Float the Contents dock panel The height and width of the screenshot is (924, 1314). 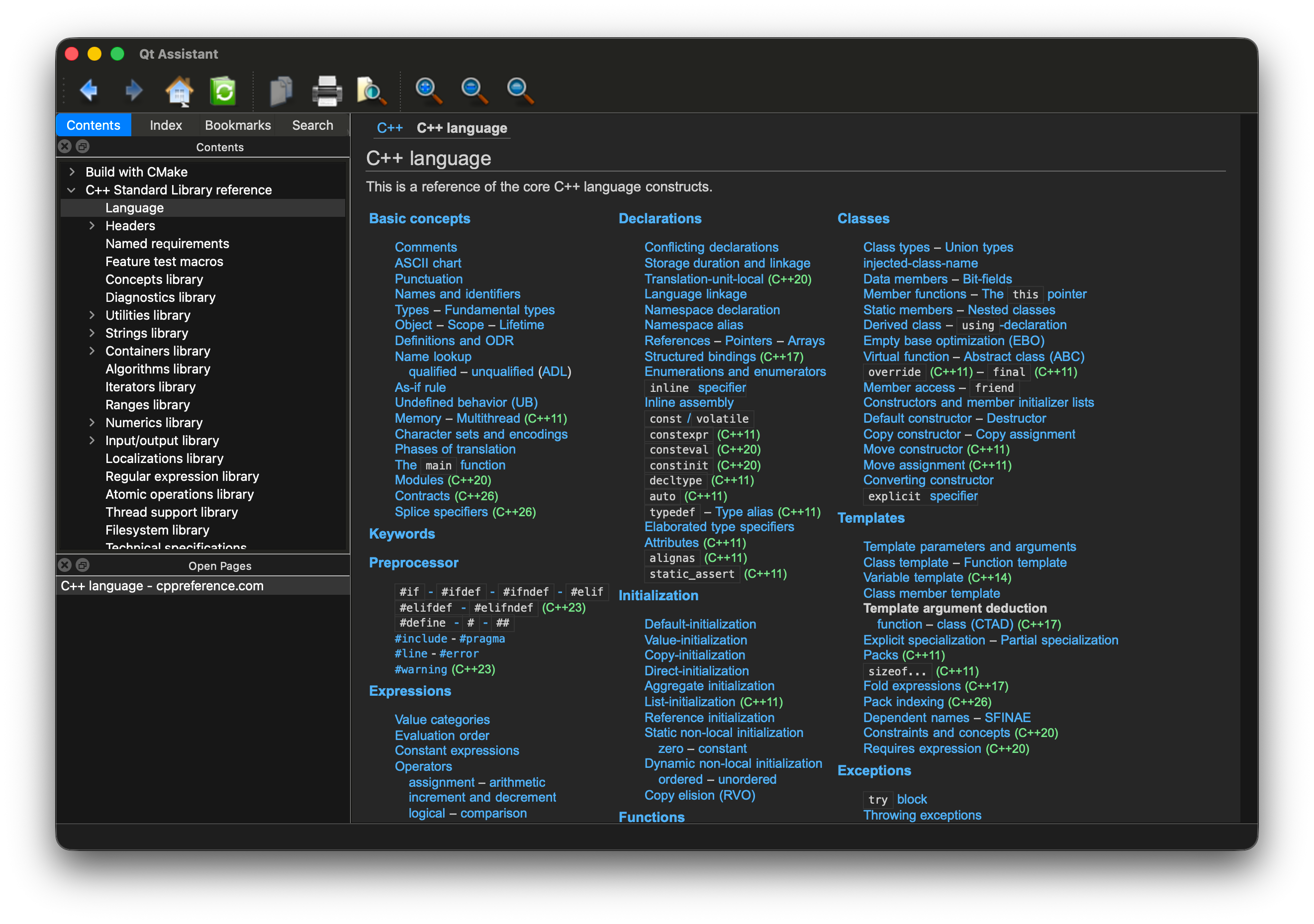point(83,147)
